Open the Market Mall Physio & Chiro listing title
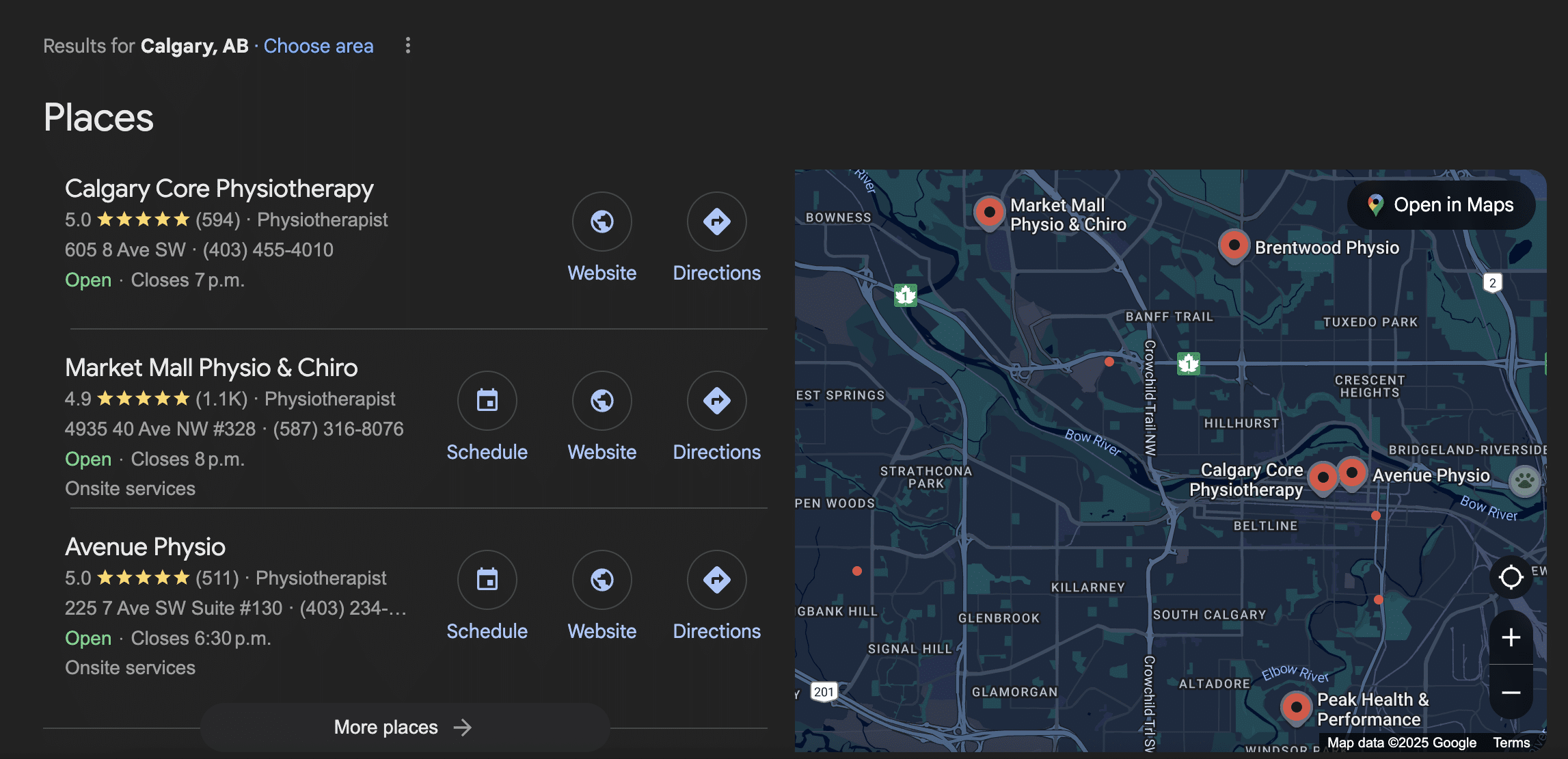Screen dimensions: 1568x759 (x=211, y=368)
